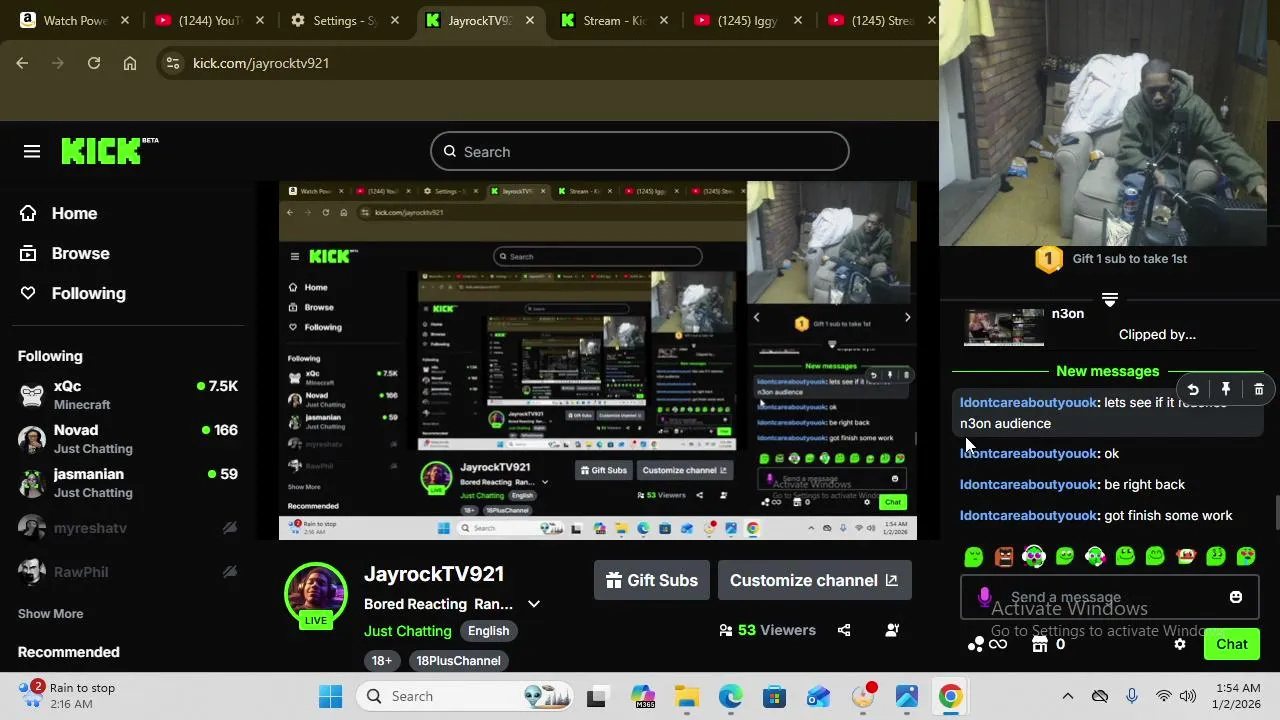Screen dimensions: 1280x720
Task: Click the browser home icon
Action: click(130, 63)
